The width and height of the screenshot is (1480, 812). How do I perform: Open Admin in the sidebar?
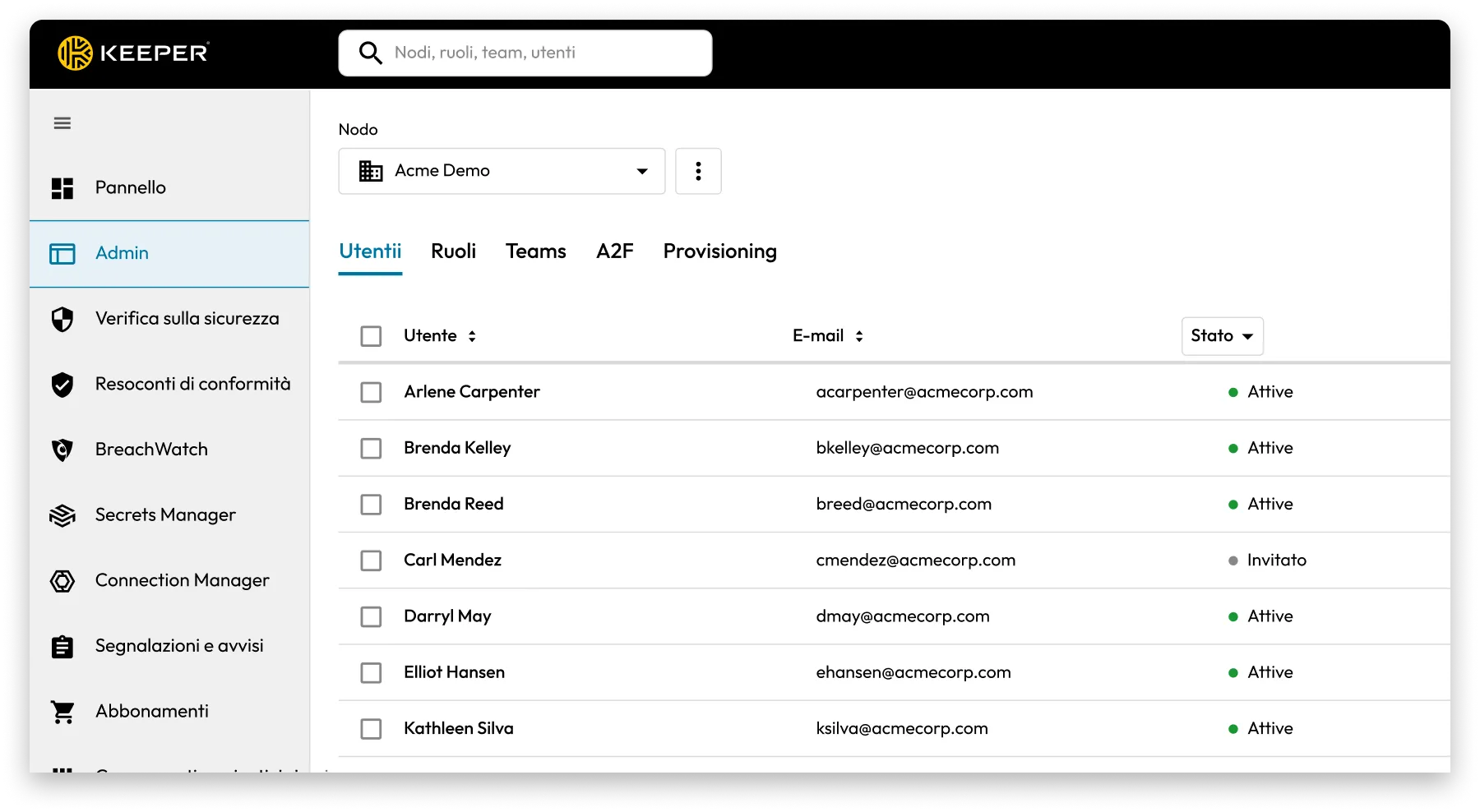coord(169,254)
